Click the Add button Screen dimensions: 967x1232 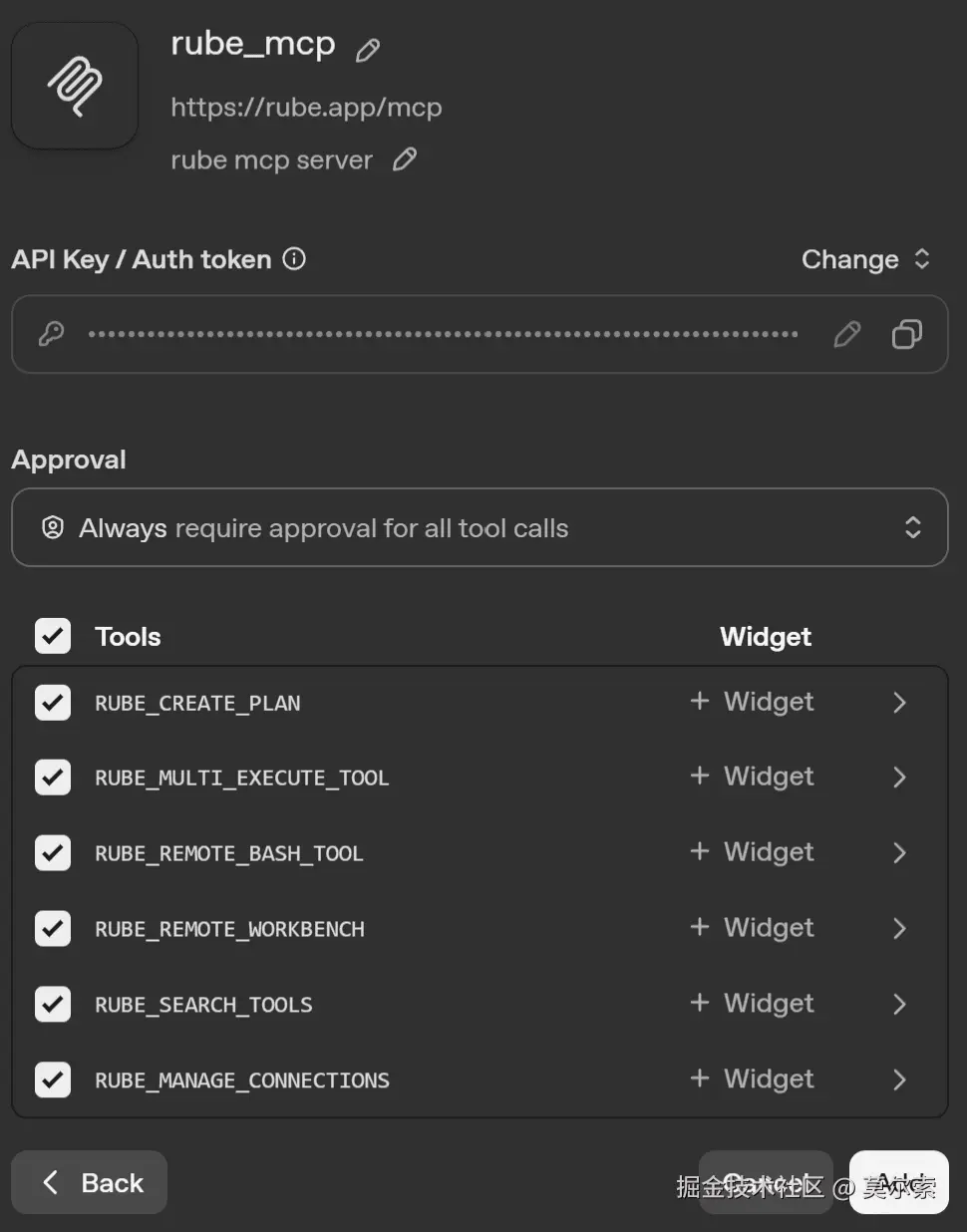[x=898, y=1183]
